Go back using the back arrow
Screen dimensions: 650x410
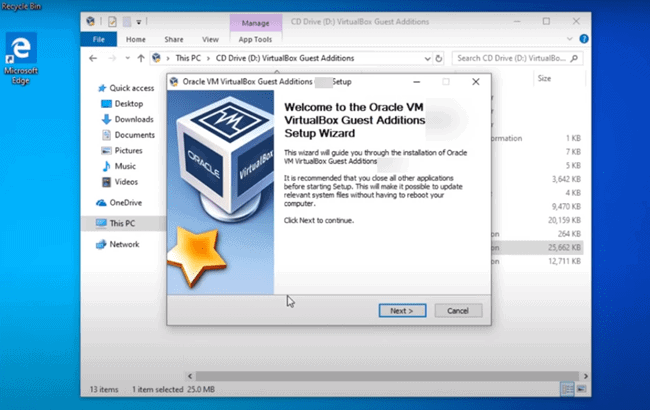(93, 59)
